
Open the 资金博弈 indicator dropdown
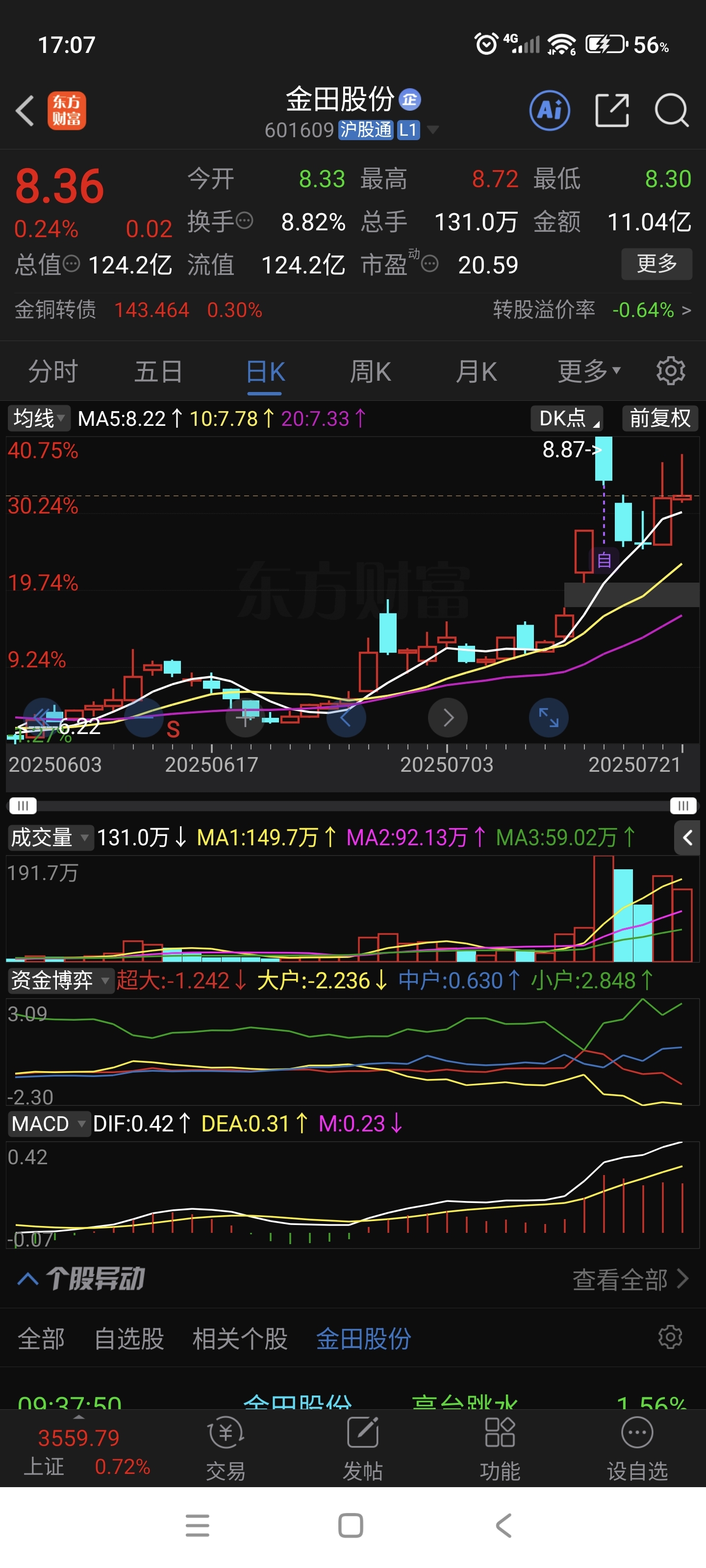pyautogui.click(x=60, y=980)
